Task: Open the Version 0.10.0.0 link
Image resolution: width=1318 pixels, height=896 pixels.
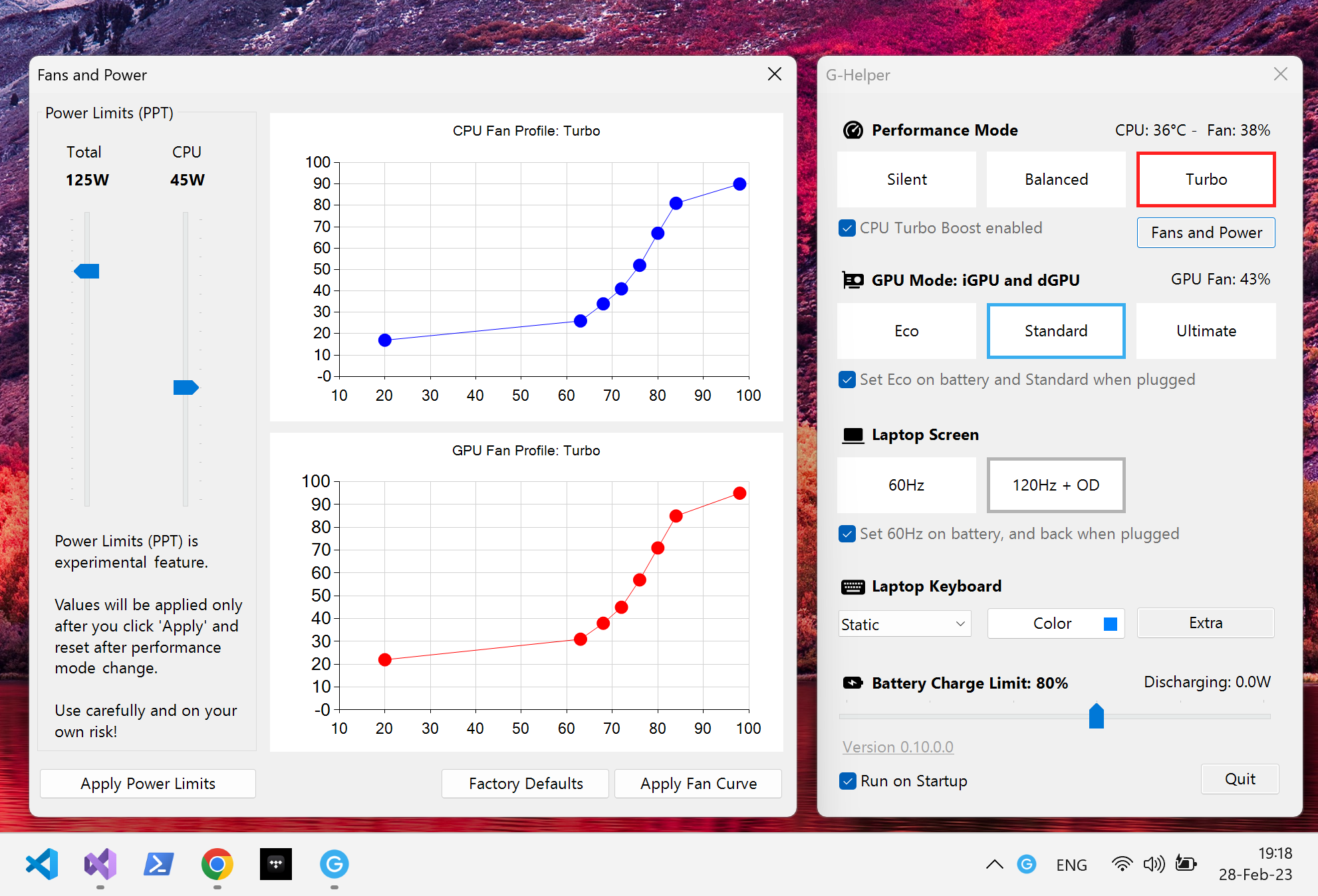Action: 898,747
